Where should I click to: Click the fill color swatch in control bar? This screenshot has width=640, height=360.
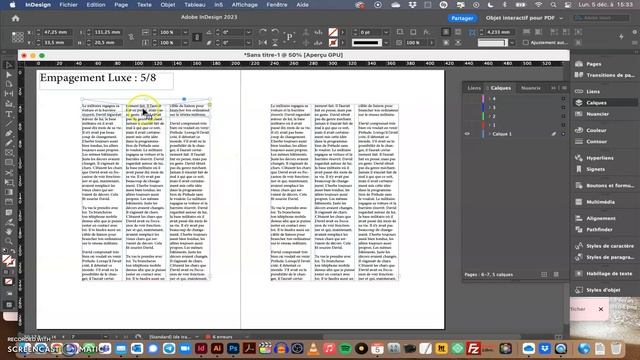333,32
